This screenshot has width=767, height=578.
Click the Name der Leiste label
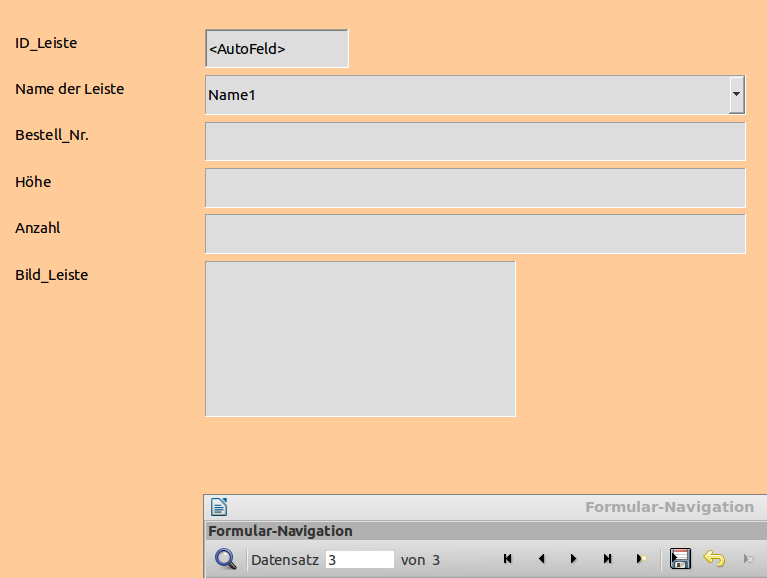click(69, 89)
